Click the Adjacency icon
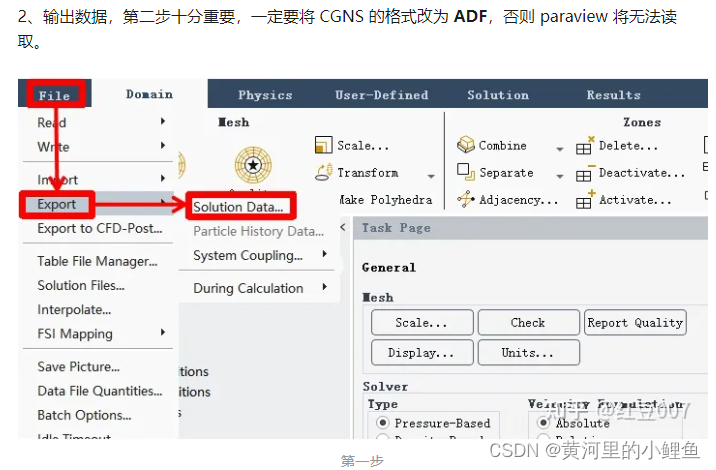Image resolution: width=716 pixels, height=470 pixels. point(466,199)
